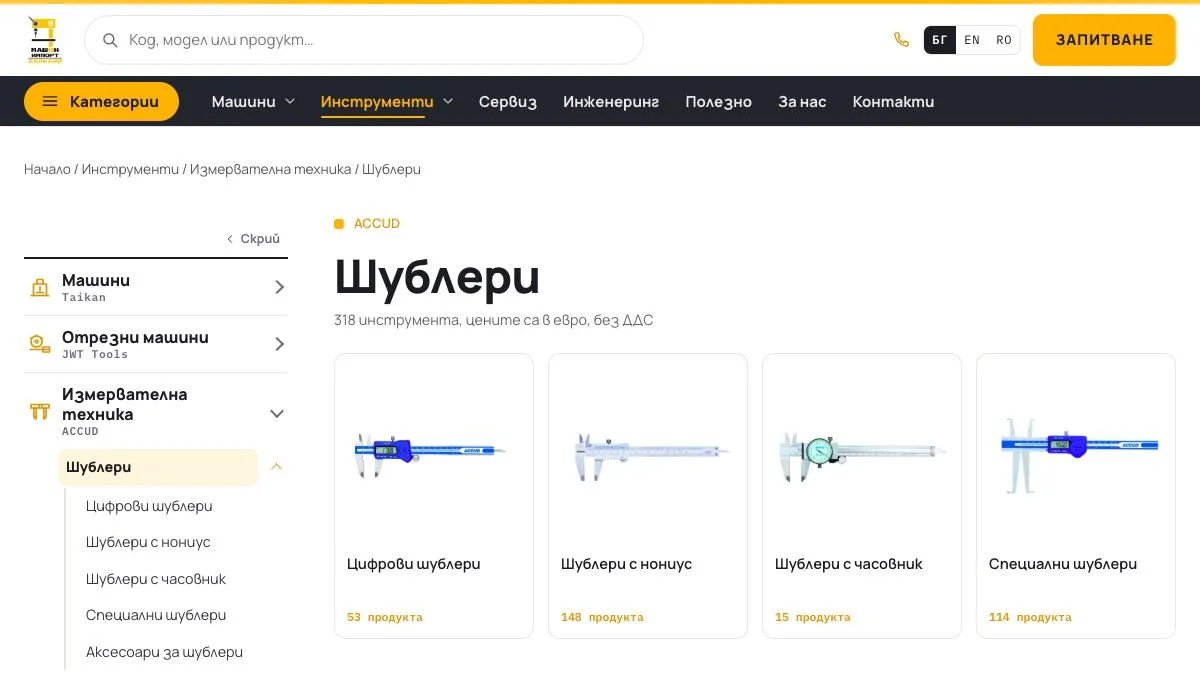Select Цифрови шублери in sidebar
The image size is (1200, 673).
pyautogui.click(x=149, y=506)
